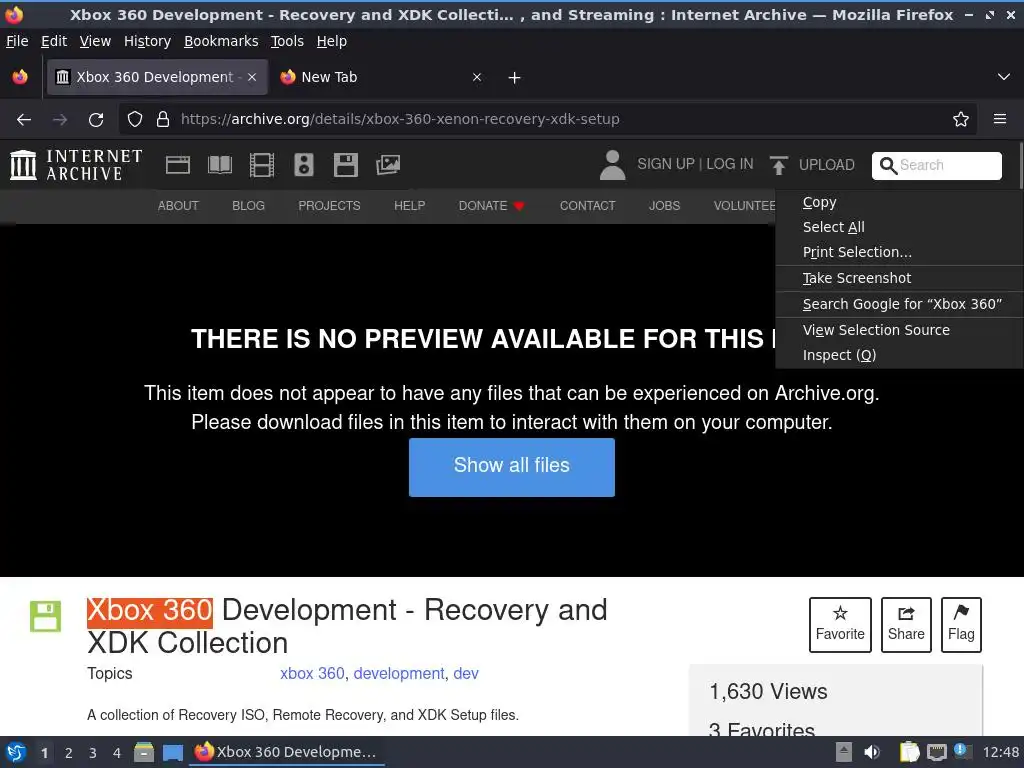Click the green software floppy item icon
1024x768 pixels.
[45, 616]
